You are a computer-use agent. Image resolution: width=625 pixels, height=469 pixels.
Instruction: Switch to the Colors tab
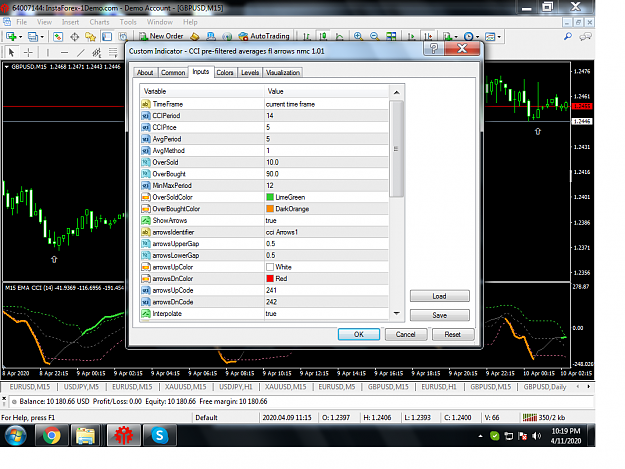point(225,73)
